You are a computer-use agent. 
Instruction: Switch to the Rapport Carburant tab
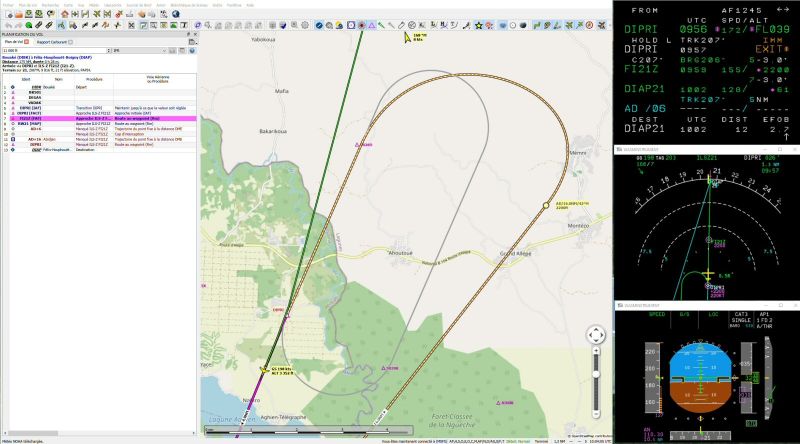click(52, 42)
